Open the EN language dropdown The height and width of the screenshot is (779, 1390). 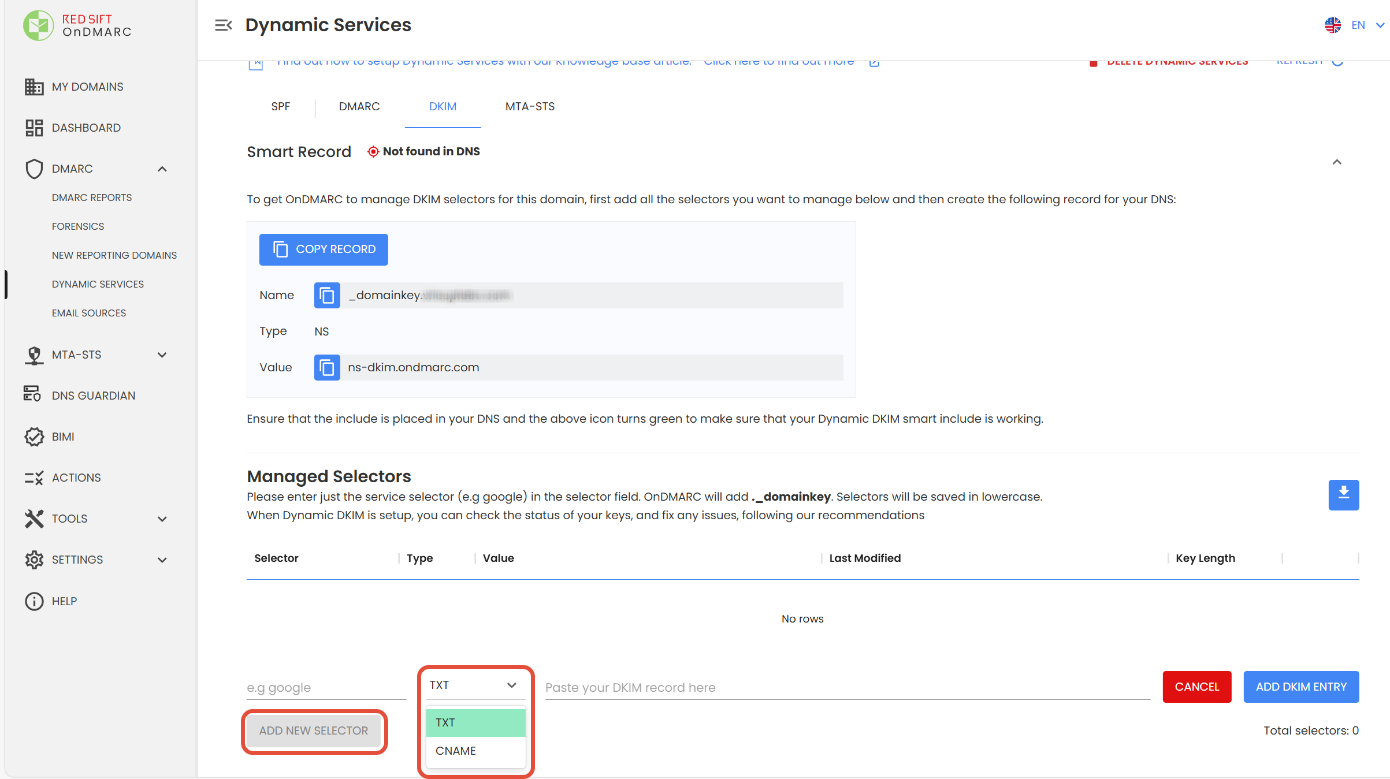[1369, 26]
